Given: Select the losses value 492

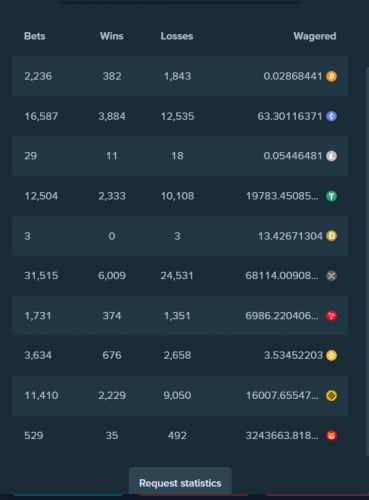Looking at the screenshot, I should coord(177,435).
